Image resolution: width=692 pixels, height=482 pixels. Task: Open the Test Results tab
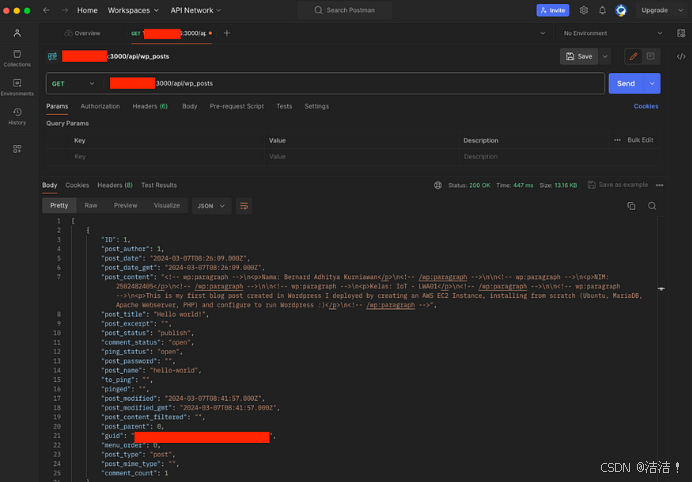[159, 185]
